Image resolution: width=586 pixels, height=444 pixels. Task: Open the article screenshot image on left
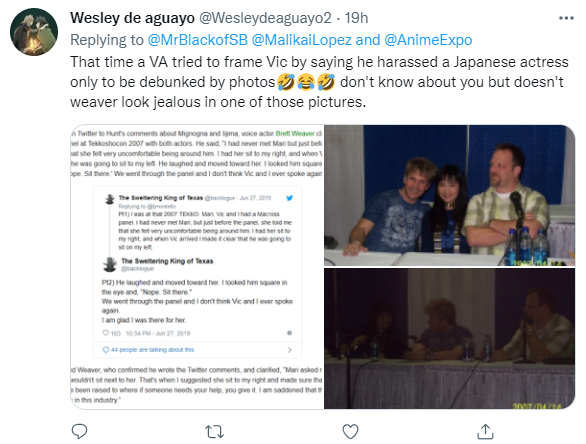[197, 267]
